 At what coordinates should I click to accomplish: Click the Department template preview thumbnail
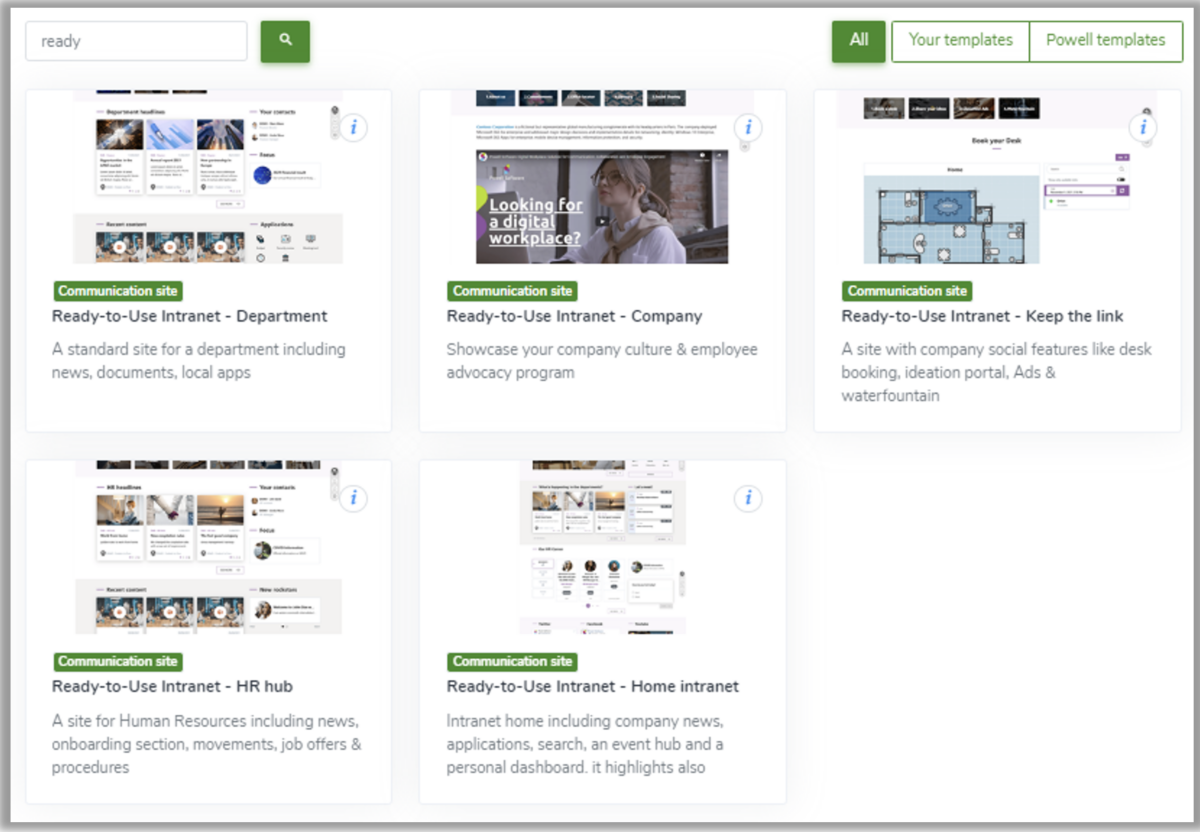tap(205, 175)
